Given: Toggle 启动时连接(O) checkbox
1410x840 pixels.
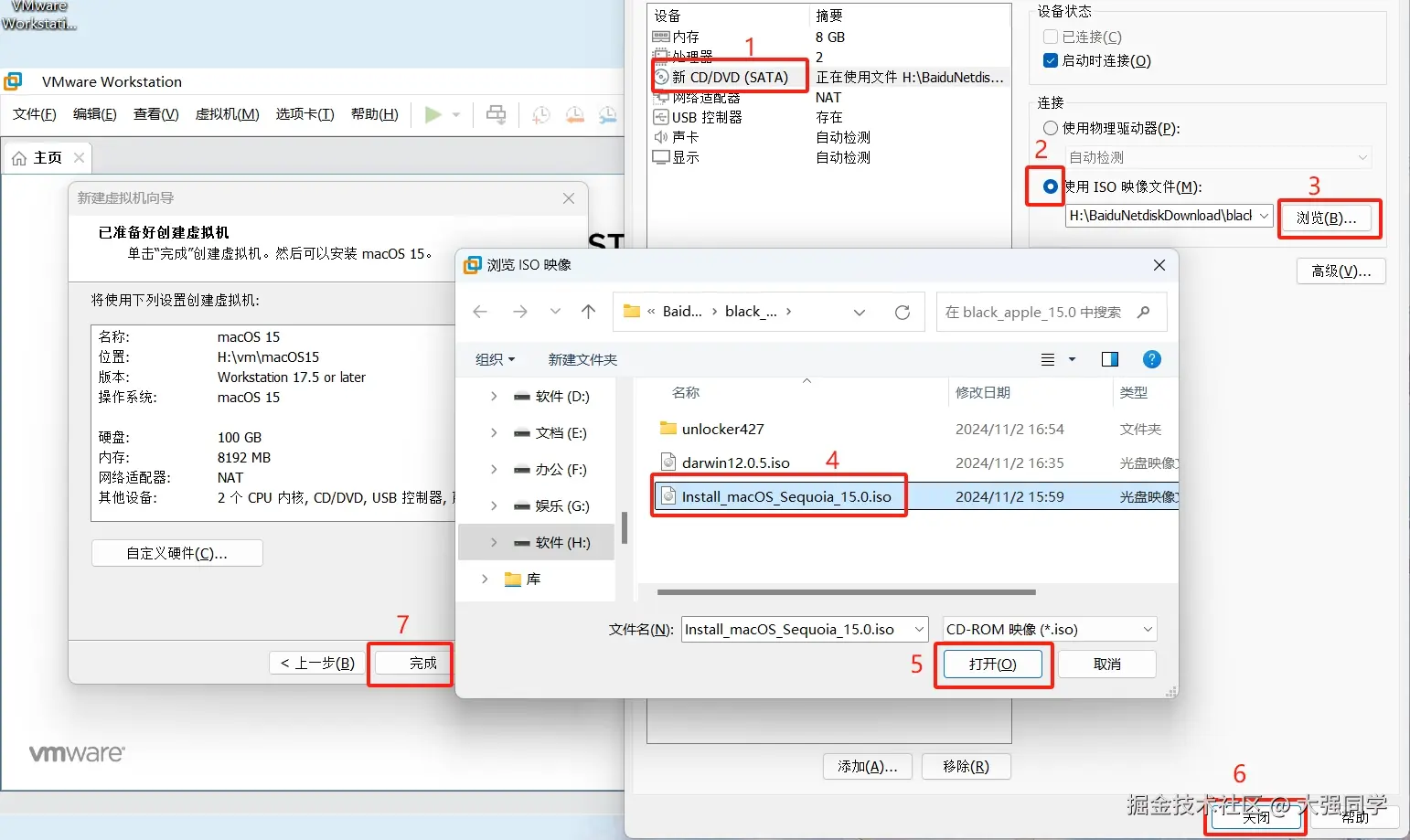Looking at the screenshot, I should coord(1051,60).
